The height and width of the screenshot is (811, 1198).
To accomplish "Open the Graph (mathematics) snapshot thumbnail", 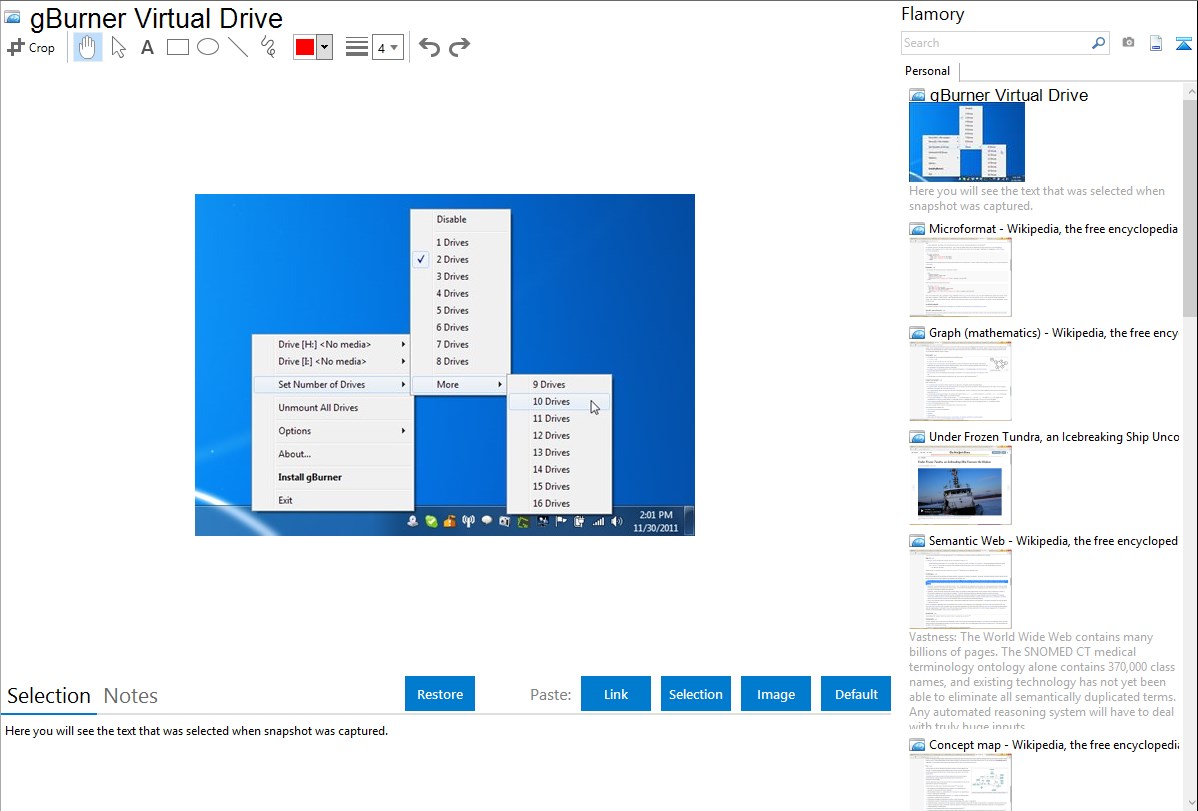I will tap(960, 381).
